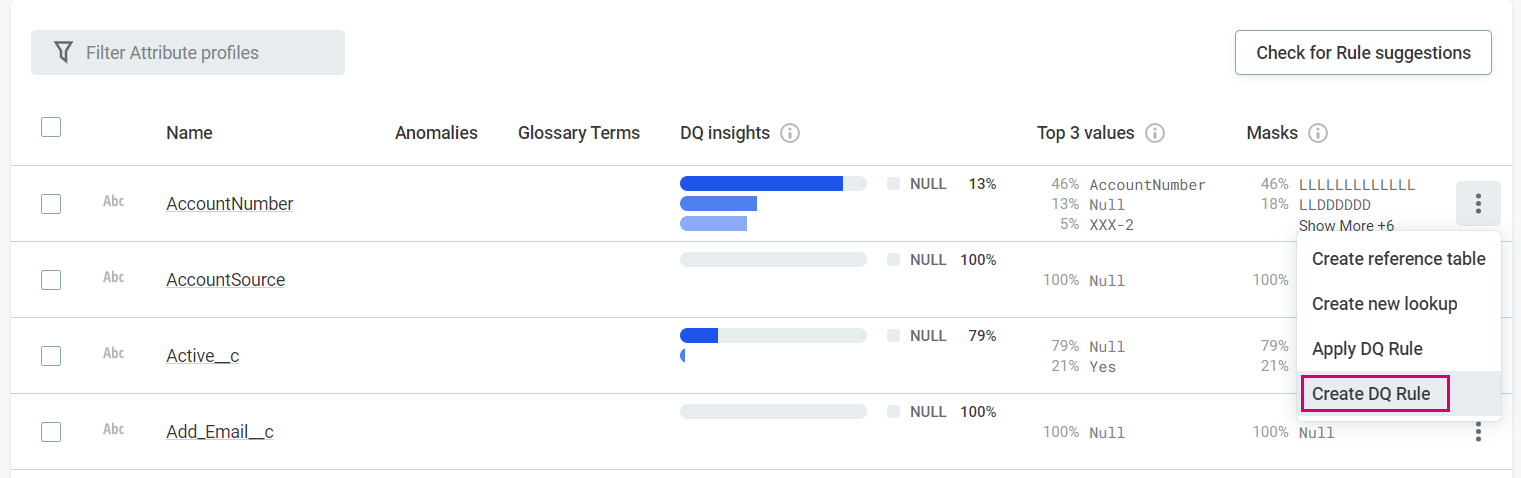Choose Create reference table menu entry
The image size is (1521, 478).
pos(1398,259)
